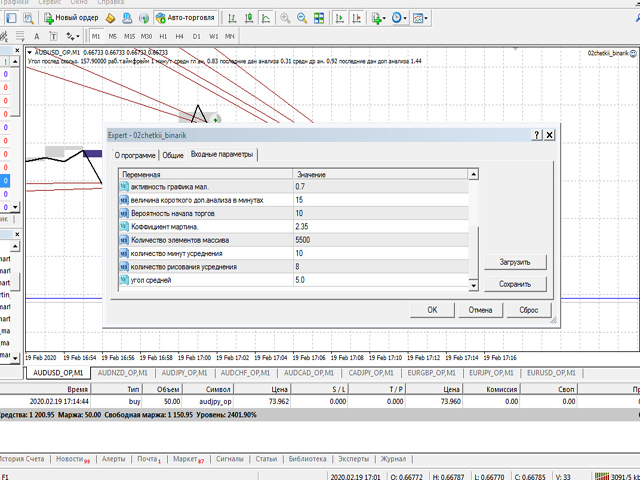Open the 'Новости' terminal tab
Viewport: 640px width, 480px height.
point(72,459)
